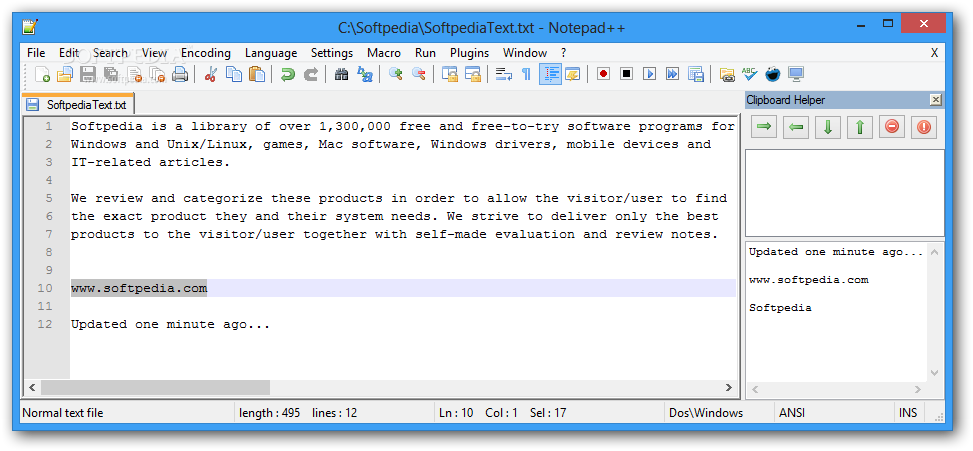Open the Encoding menu
The width and height of the screenshot is (973, 451).
(x=206, y=53)
